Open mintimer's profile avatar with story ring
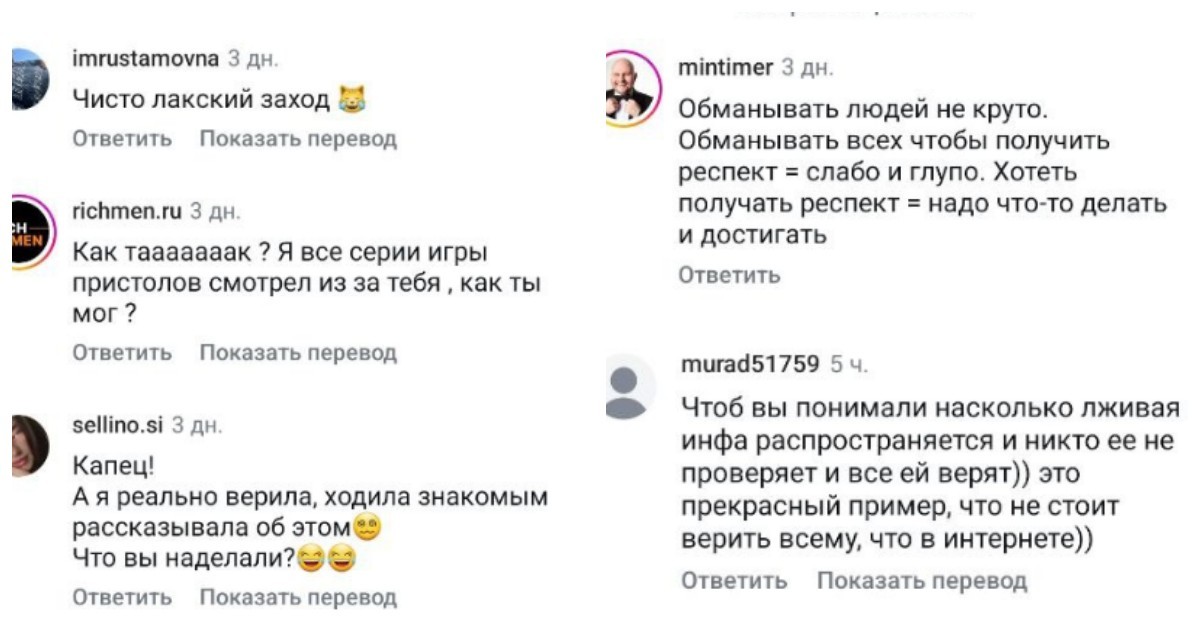Viewport: 1200px width, 630px height. point(631,88)
